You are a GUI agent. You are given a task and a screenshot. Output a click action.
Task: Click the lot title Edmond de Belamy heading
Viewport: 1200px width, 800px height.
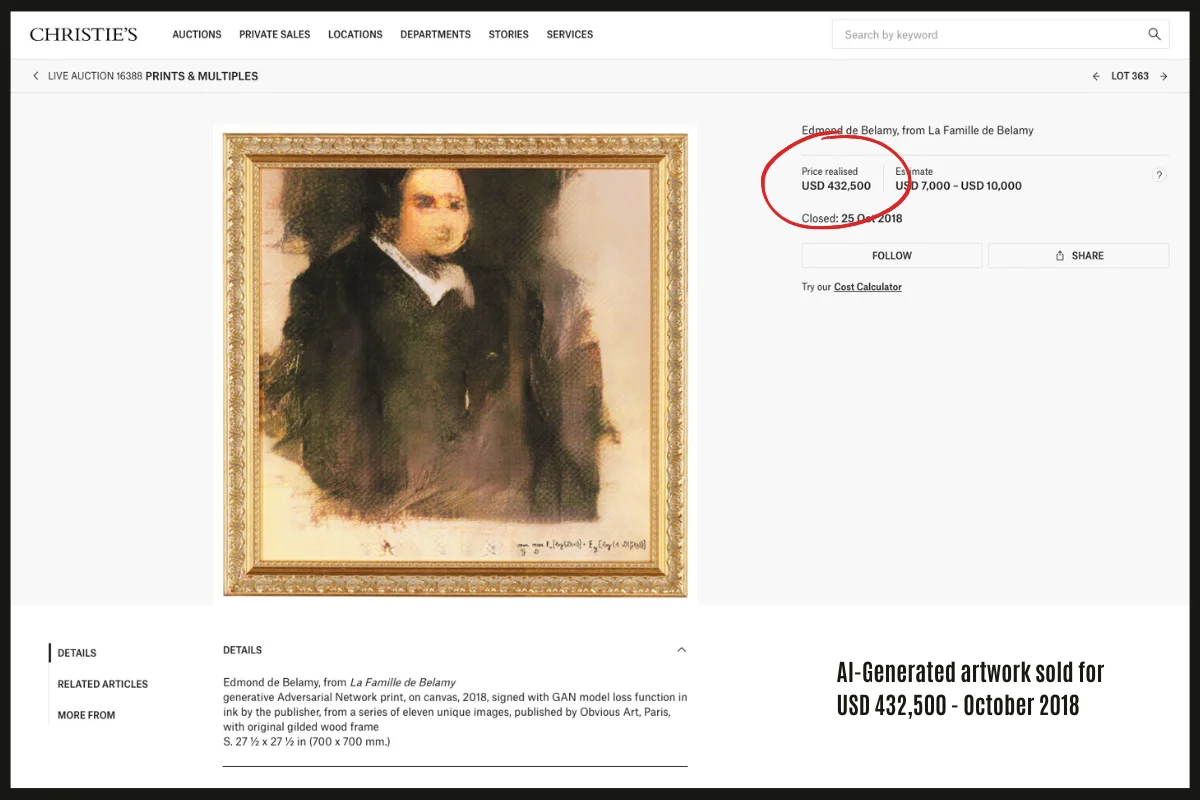click(917, 130)
